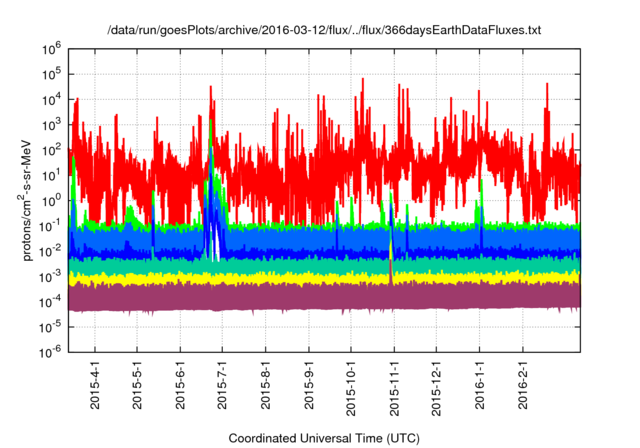The height and width of the screenshot is (448, 640).
Task: Click the x-axis label 2015-8-1
Action: point(265,385)
